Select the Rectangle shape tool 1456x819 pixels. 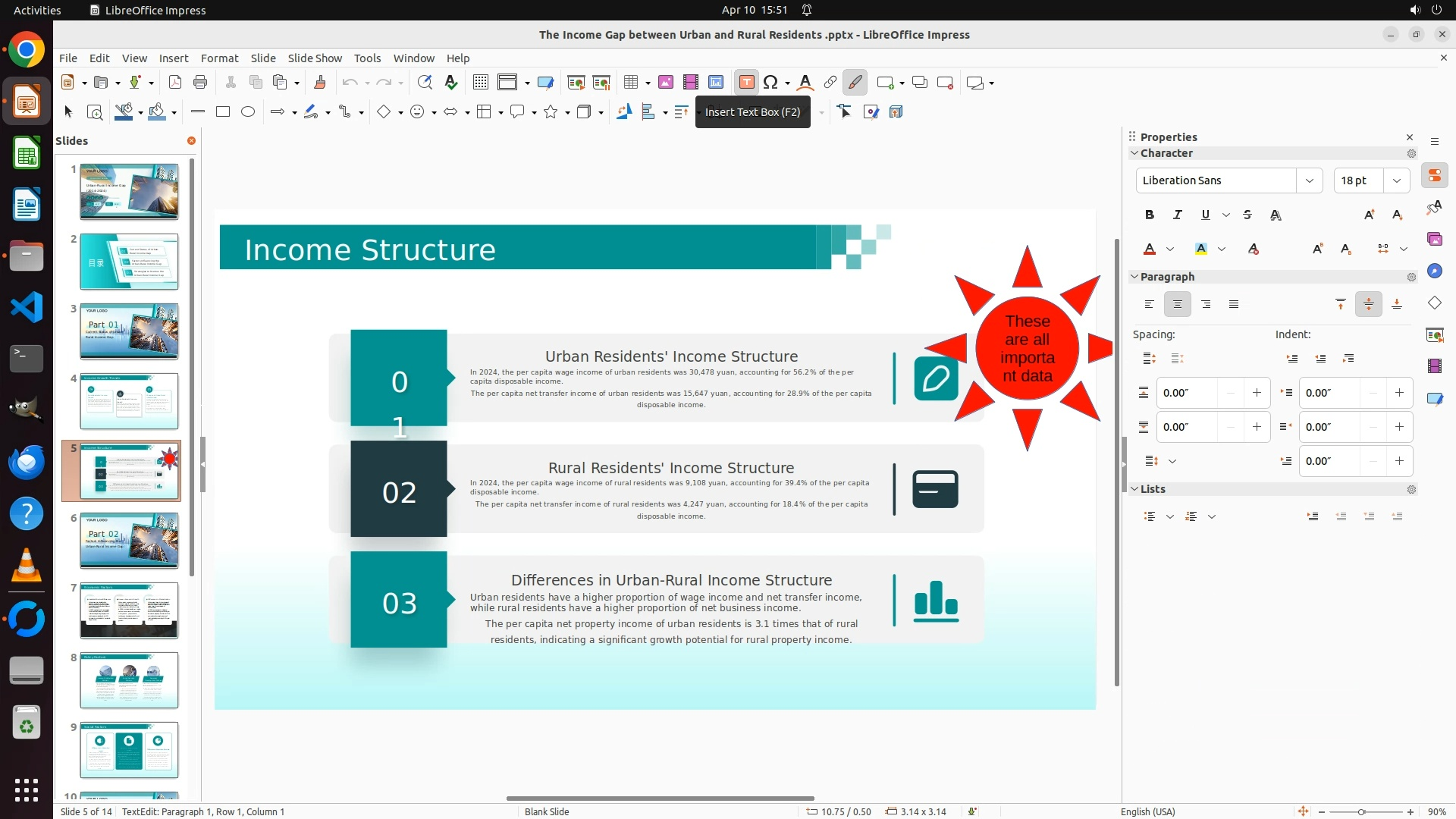(223, 112)
